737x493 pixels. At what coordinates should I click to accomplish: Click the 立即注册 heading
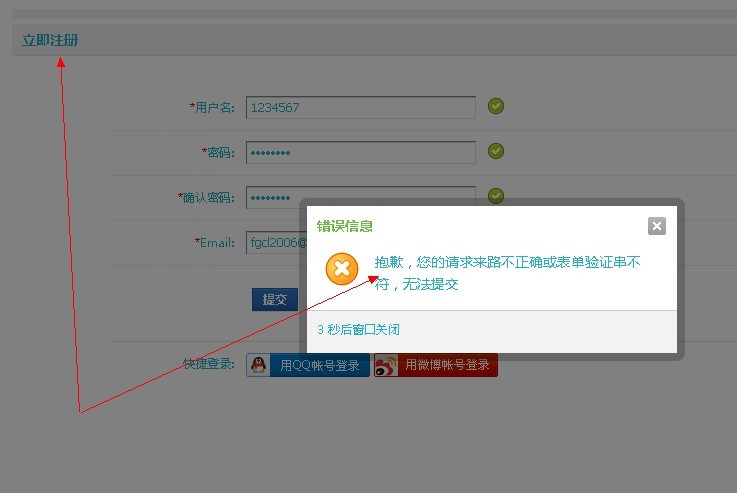50,40
